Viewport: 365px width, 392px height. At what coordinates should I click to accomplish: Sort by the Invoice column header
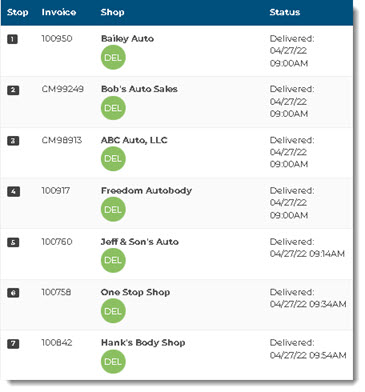59,12
